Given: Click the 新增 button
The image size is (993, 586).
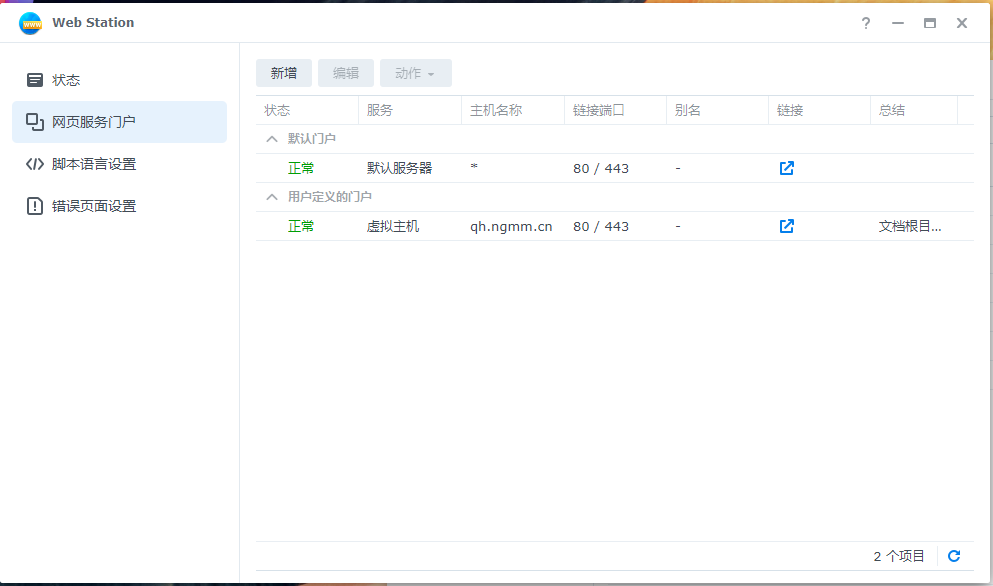Looking at the screenshot, I should [x=283, y=72].
